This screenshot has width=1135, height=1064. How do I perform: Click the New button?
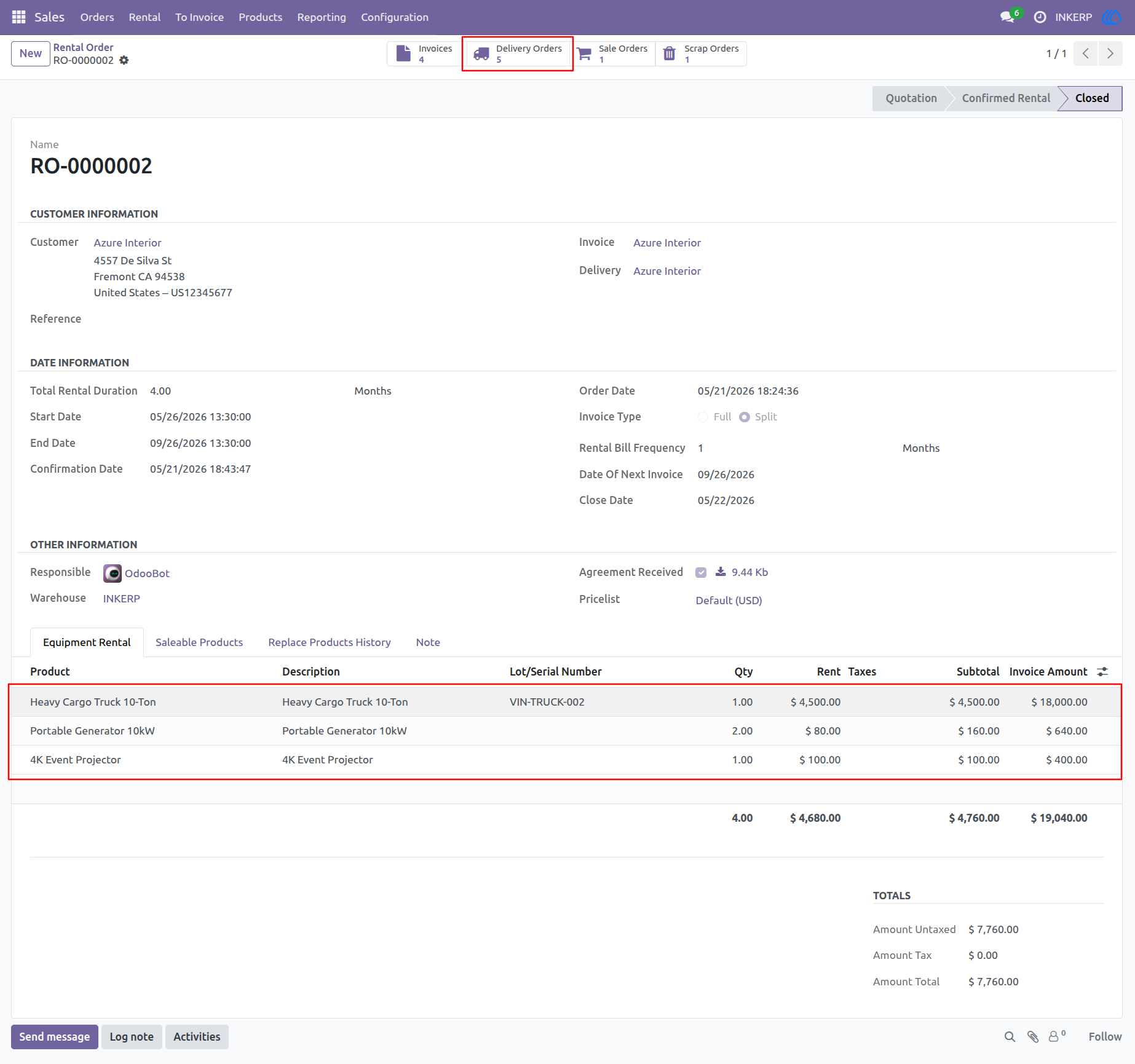[x=31, y=53]
